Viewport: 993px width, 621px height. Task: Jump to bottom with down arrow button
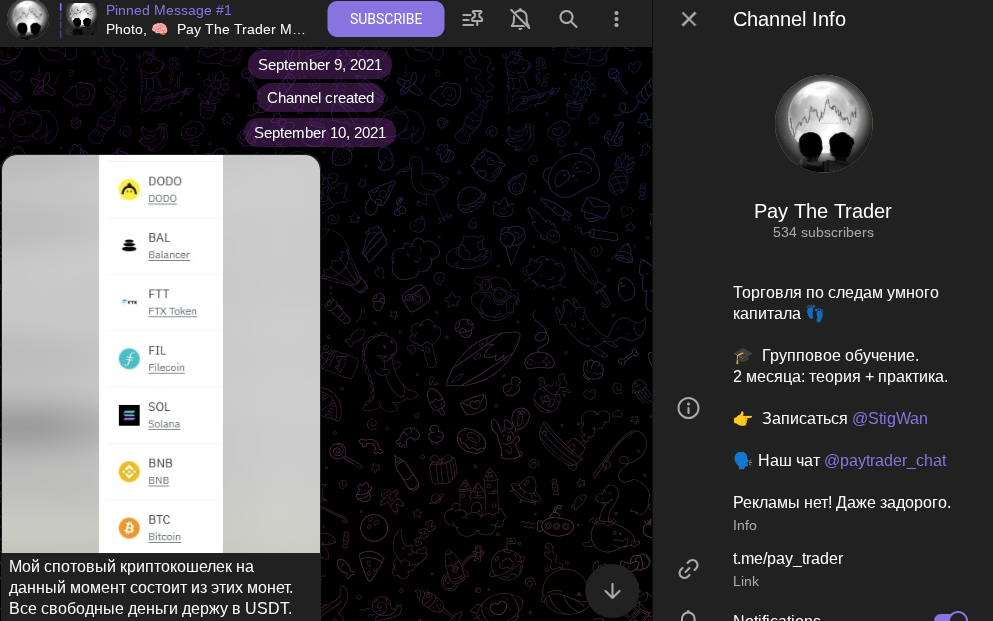(x=612, y=591)
